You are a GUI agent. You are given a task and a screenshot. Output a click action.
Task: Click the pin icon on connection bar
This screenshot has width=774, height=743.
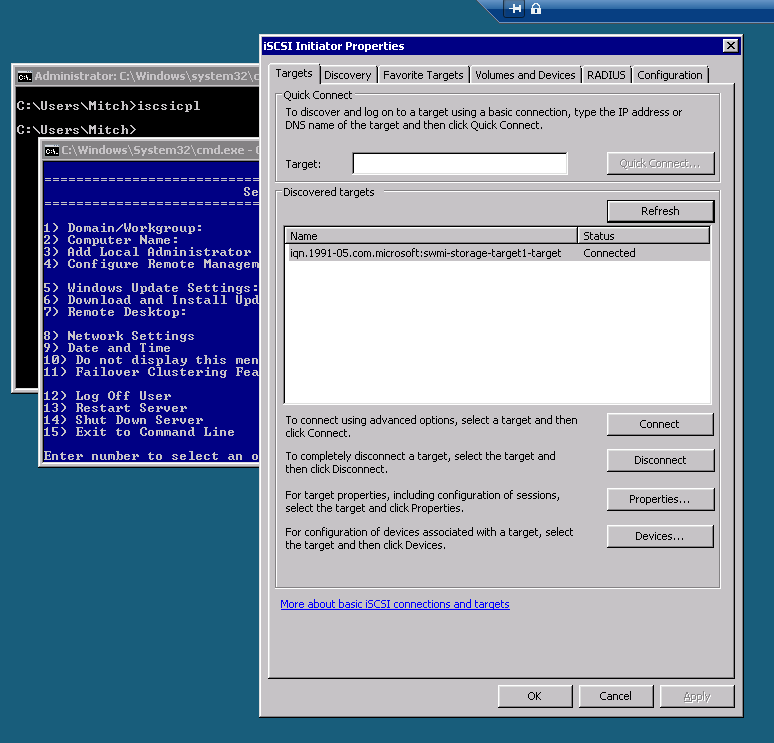(516, 9)
